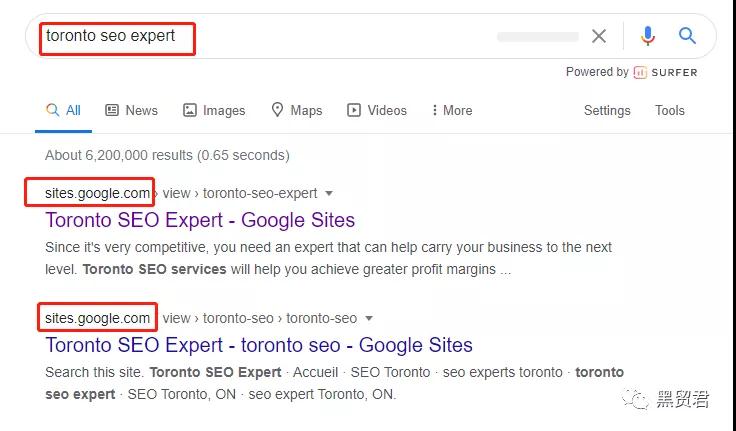
Task: Open "Toronto SEO Expert - toronto seo" result
Action: coord(259,345)
